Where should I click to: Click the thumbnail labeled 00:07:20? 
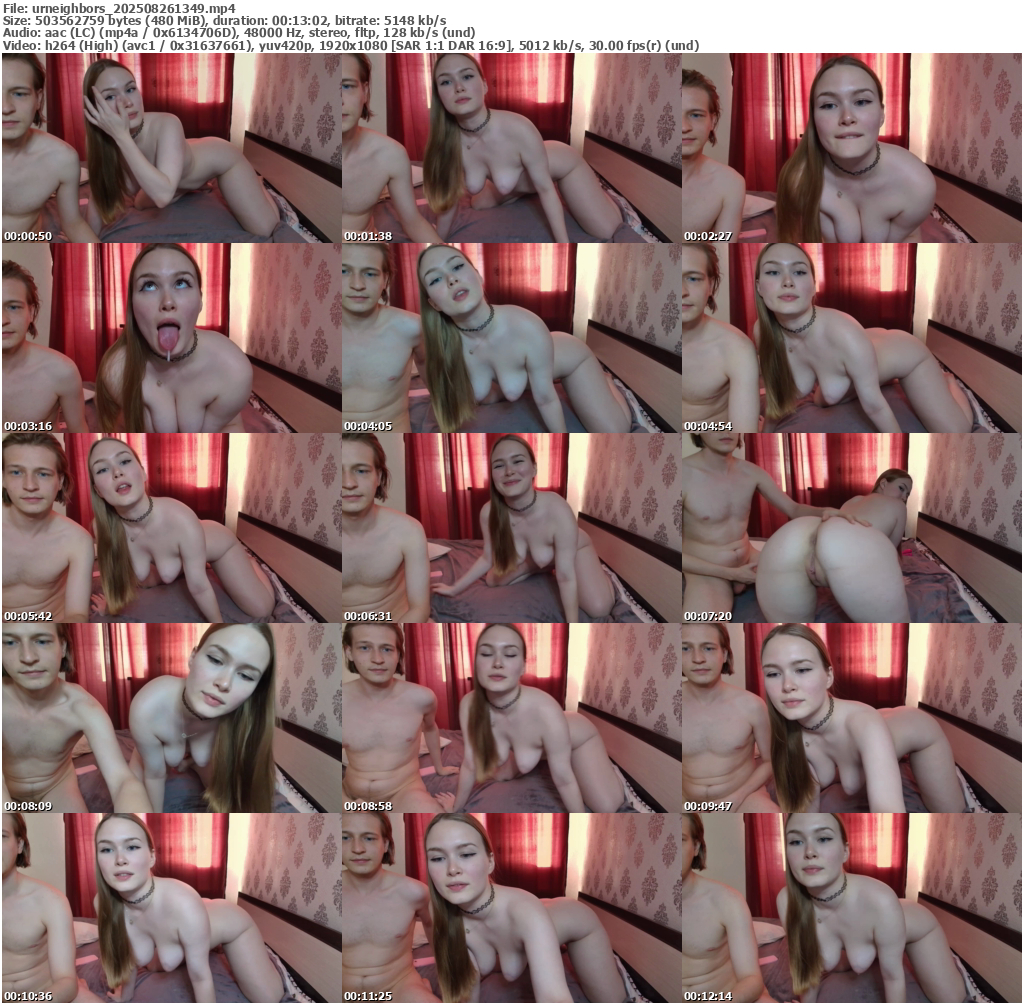click(851, 528)
